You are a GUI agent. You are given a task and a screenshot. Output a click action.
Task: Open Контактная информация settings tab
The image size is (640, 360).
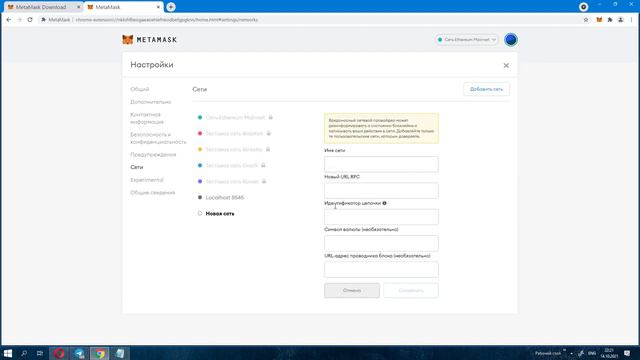click(x=147, y=118)
